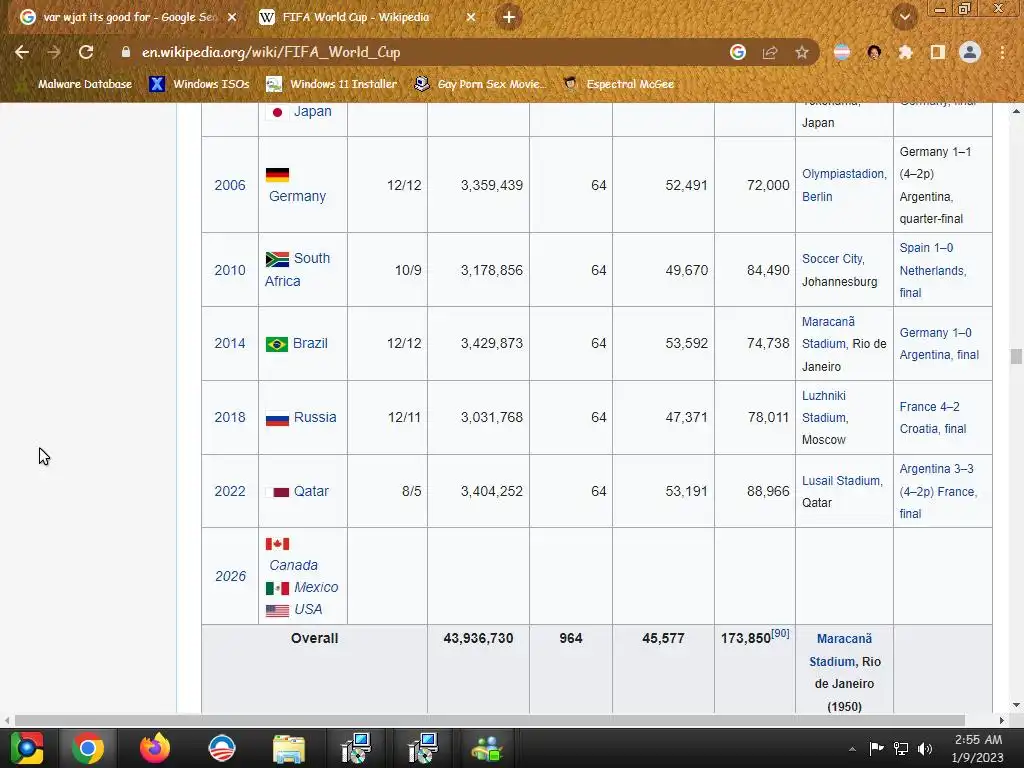Open the Malware Database bookmark
The height and width of the screenshot is (768, 1024).
click(74, 84)
